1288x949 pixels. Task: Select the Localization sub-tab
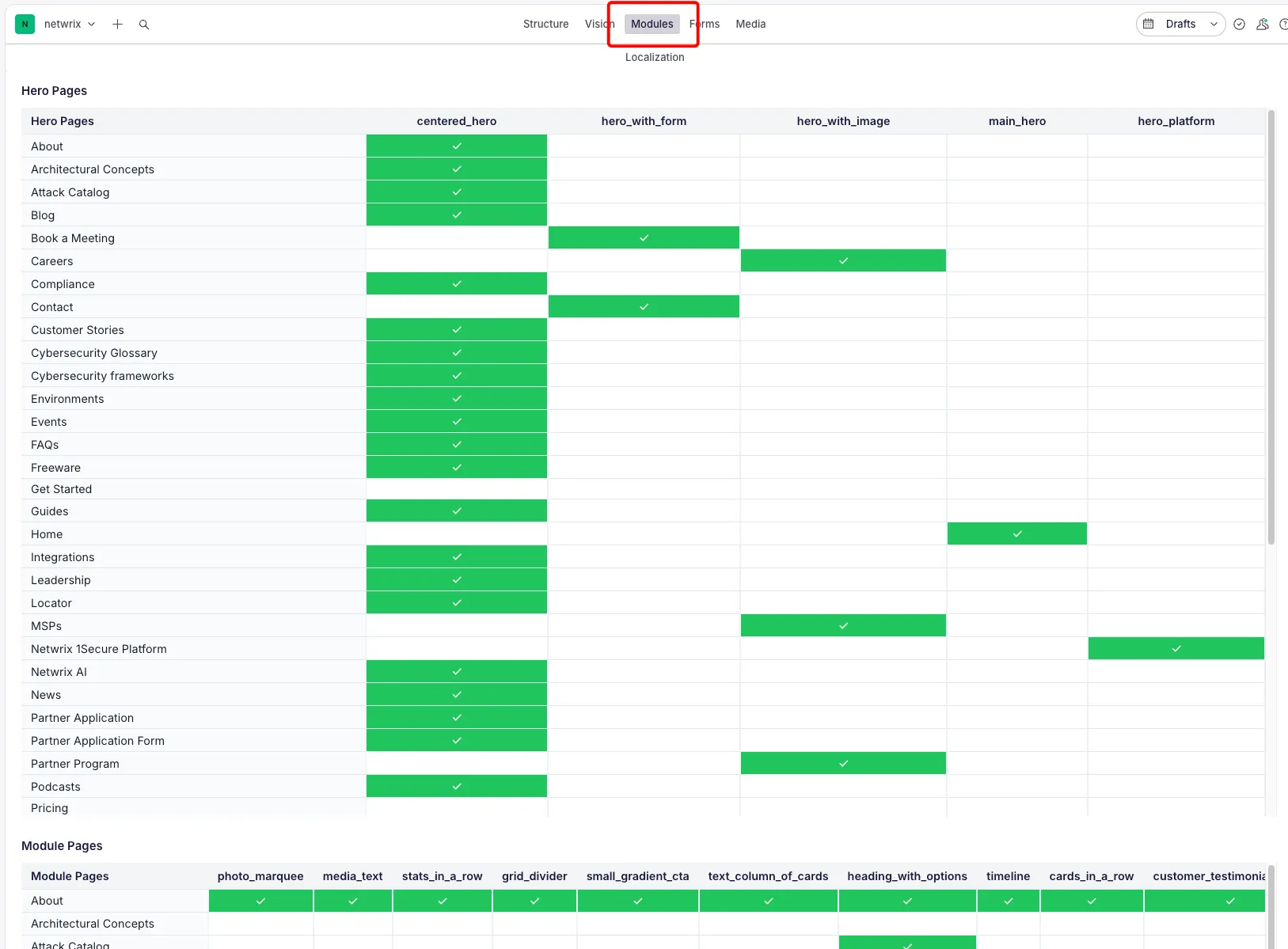655,57
